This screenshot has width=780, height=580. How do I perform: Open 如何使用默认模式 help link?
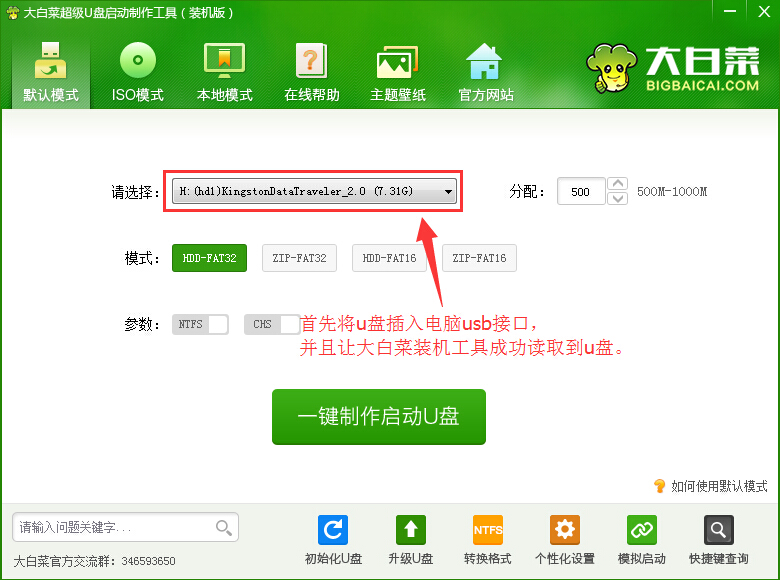[x=711, y=486]
